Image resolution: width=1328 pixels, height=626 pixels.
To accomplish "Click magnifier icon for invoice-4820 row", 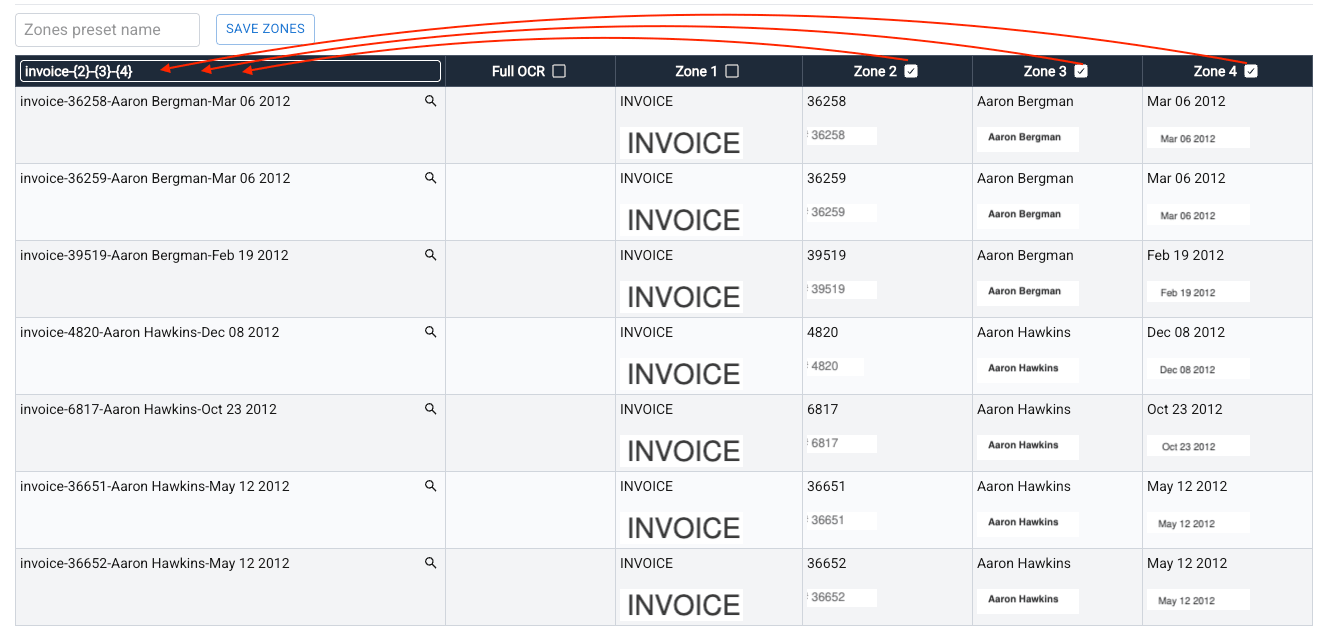I will [431, 332].
